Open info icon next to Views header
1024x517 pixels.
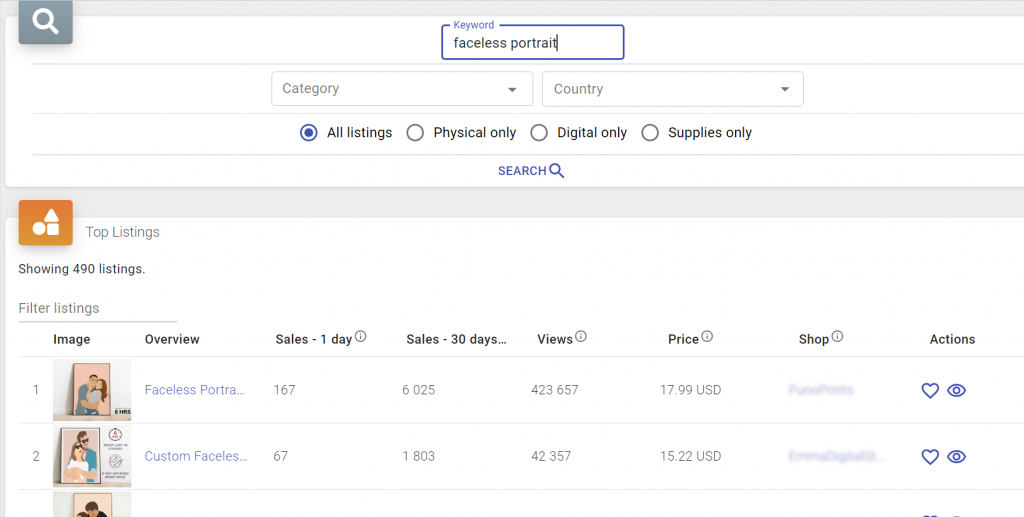click(581, 337)
